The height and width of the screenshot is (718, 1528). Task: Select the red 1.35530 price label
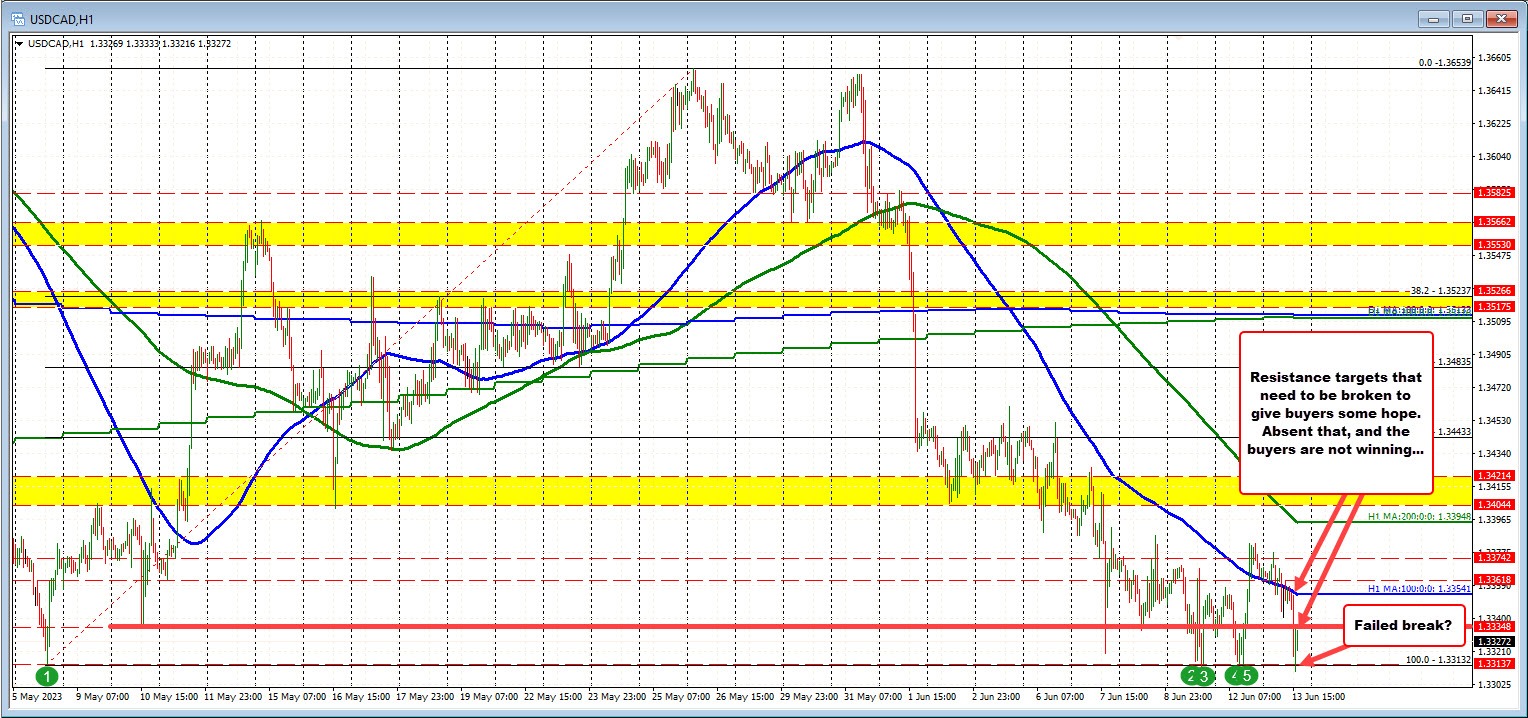pyautogui.click(x=1494, y=244)
